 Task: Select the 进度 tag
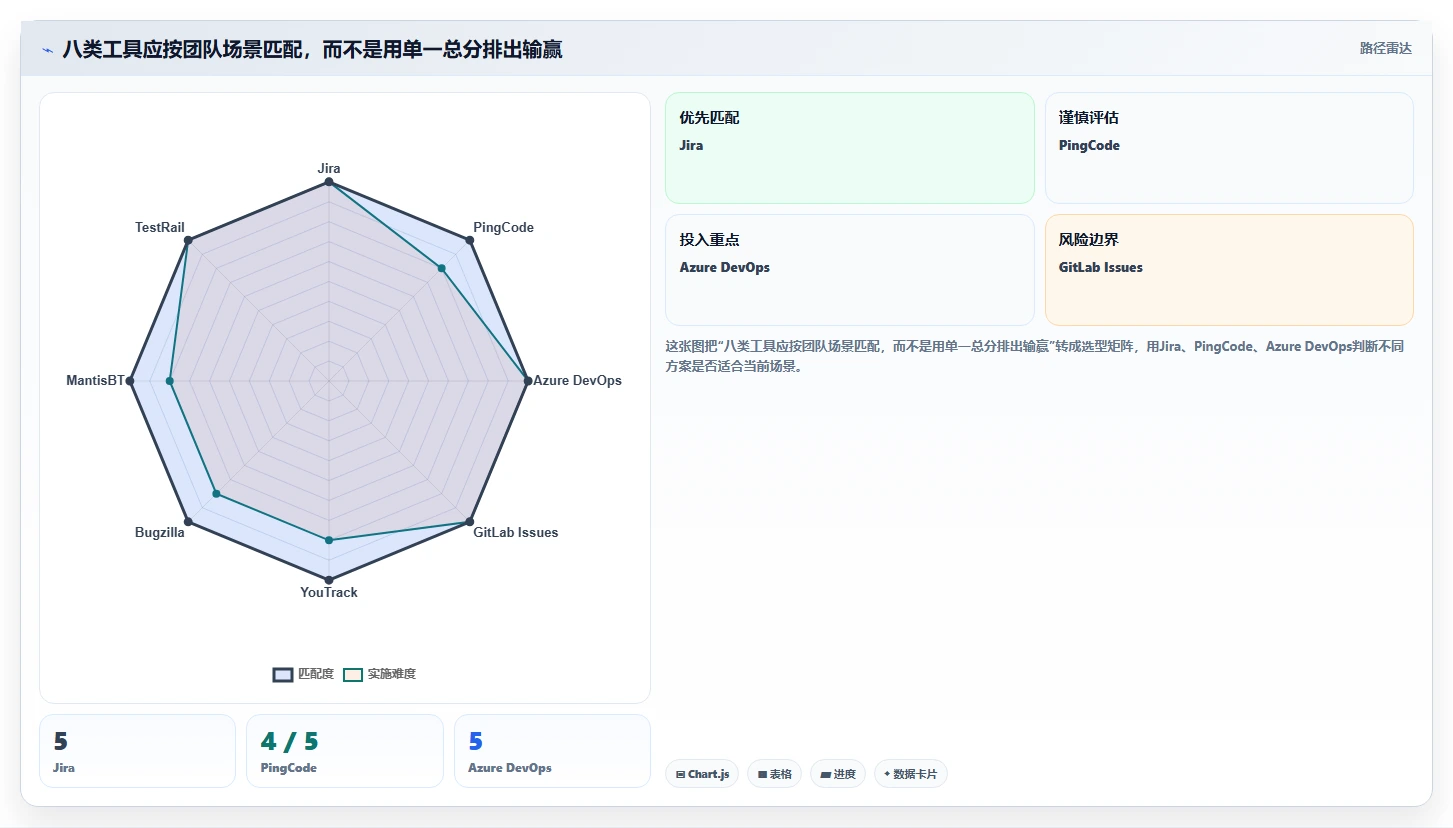click(x=837, y=774)
